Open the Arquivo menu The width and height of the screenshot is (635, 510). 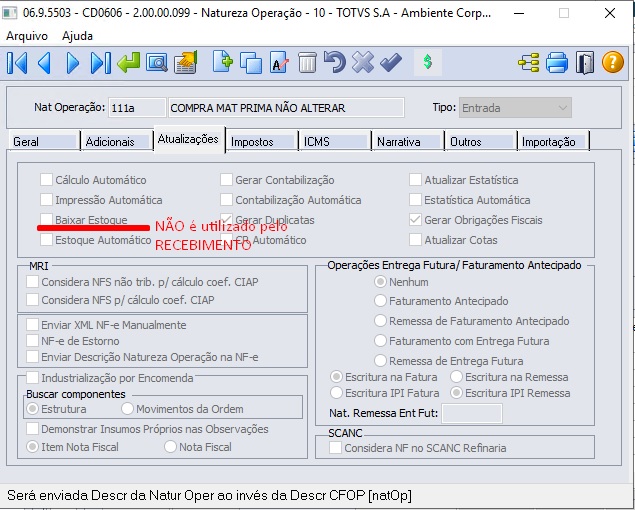point(27,36)
